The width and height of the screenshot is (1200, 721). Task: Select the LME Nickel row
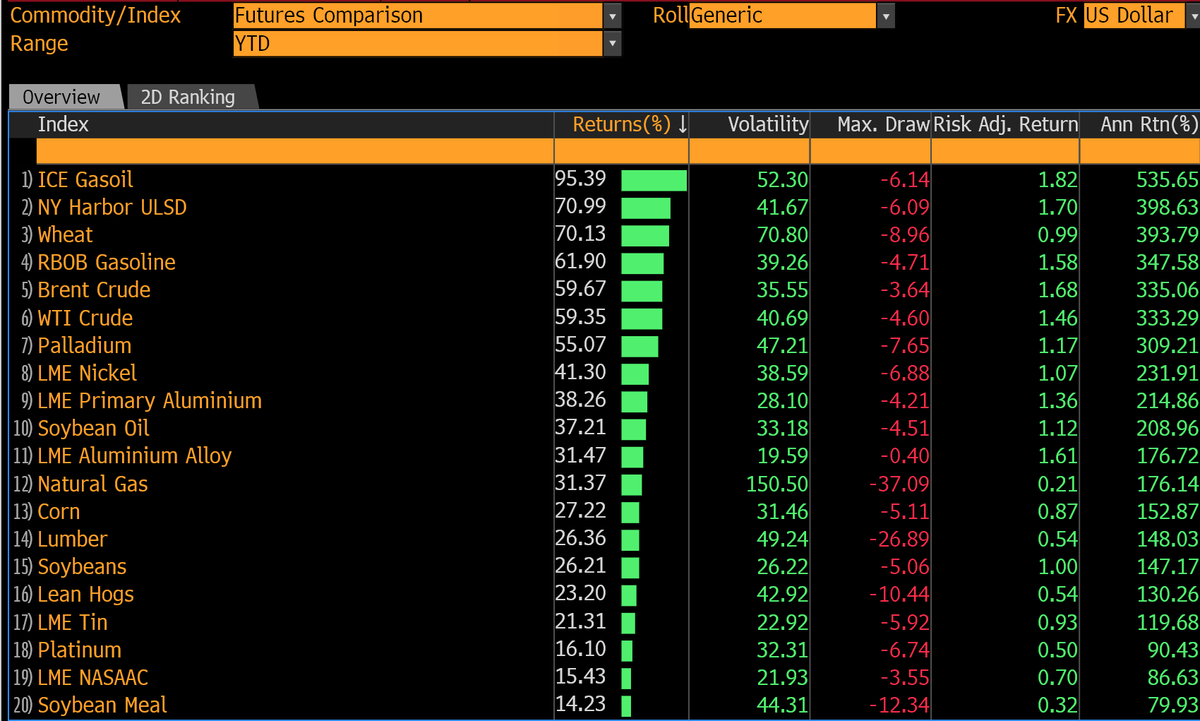[x=604, y=373]
